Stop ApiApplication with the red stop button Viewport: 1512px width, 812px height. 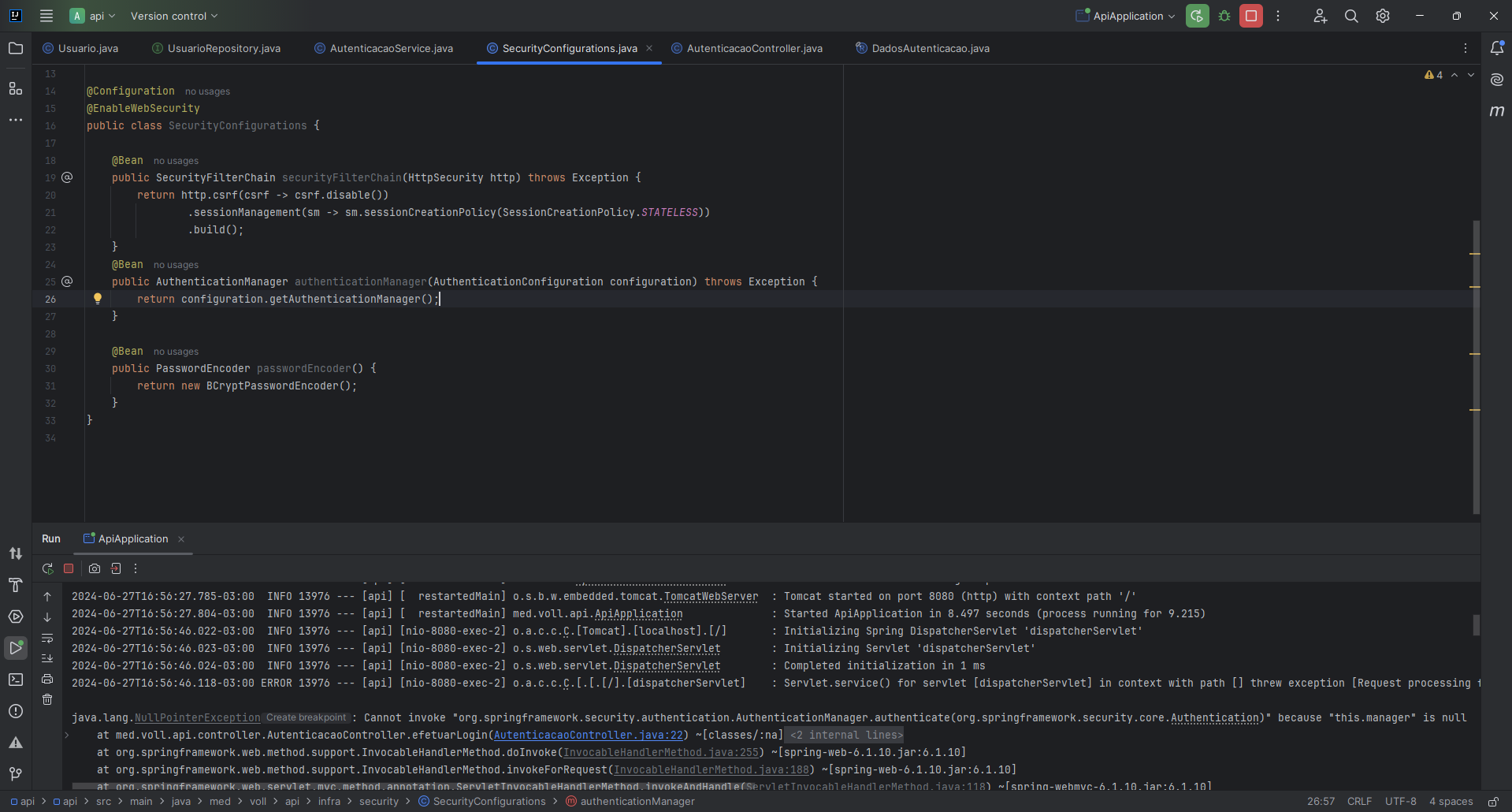click(x=1251, y=16)
